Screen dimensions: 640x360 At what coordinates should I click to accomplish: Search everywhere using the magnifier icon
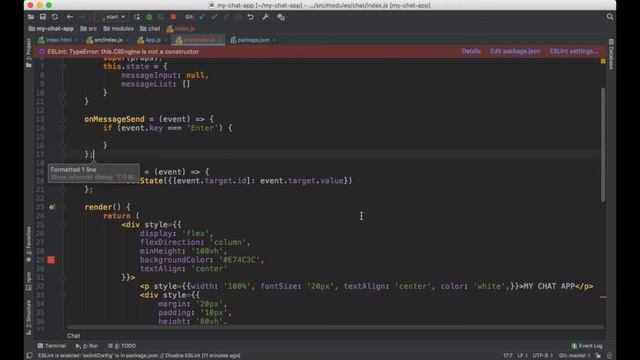(610, 17)
